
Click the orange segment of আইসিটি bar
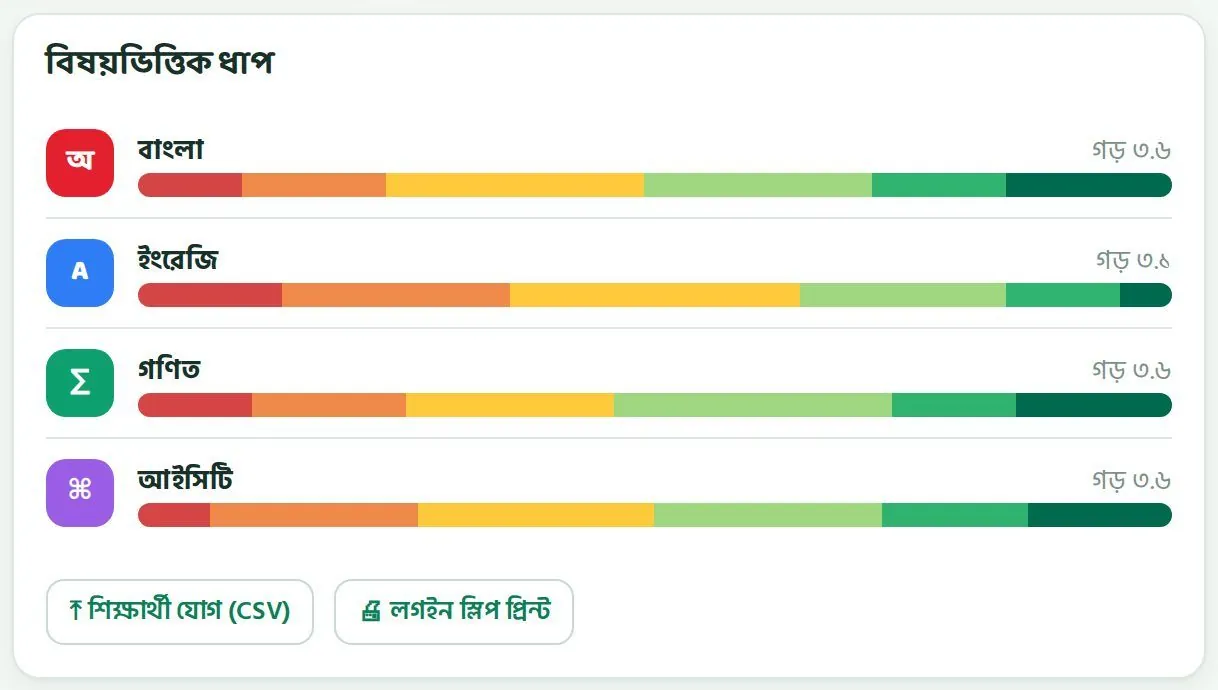point(314,515)
